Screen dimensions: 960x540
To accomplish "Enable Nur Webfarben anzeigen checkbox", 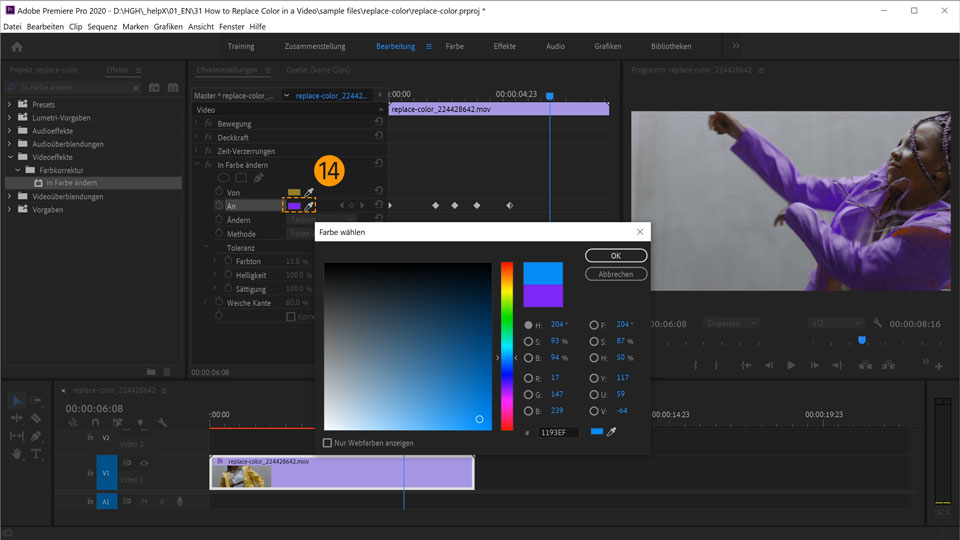I will pyautogui.click(x=328, y=443).
